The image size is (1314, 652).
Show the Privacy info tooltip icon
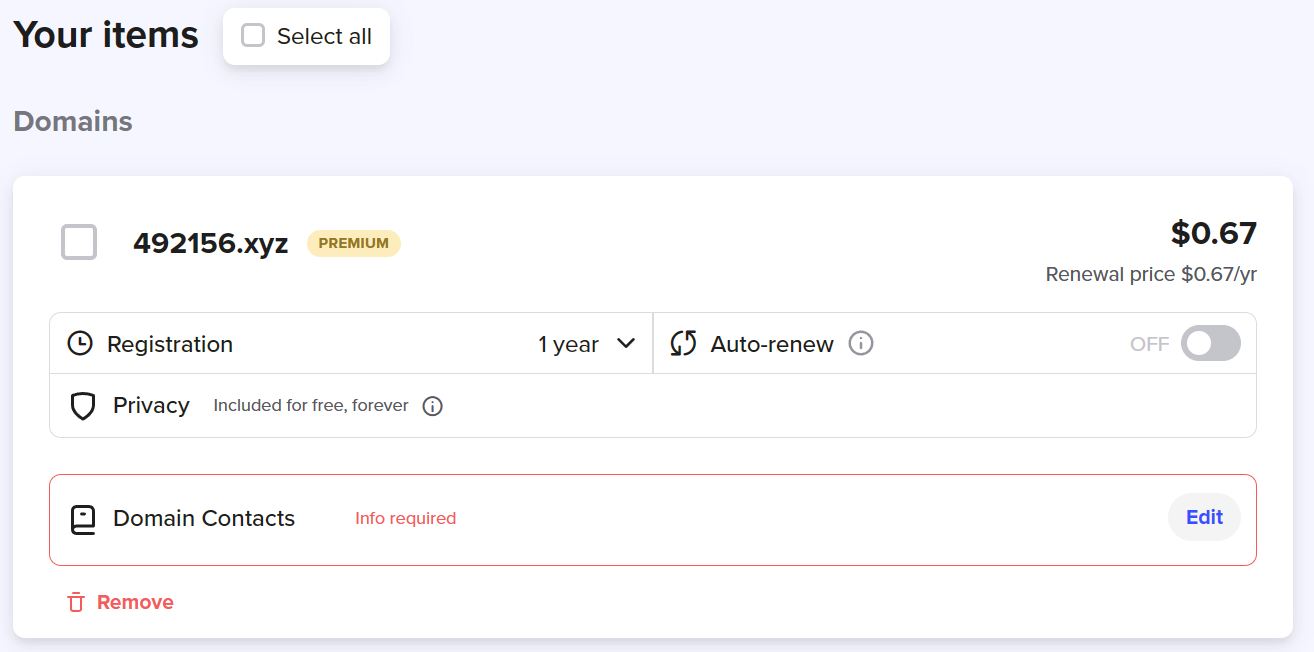432,406
